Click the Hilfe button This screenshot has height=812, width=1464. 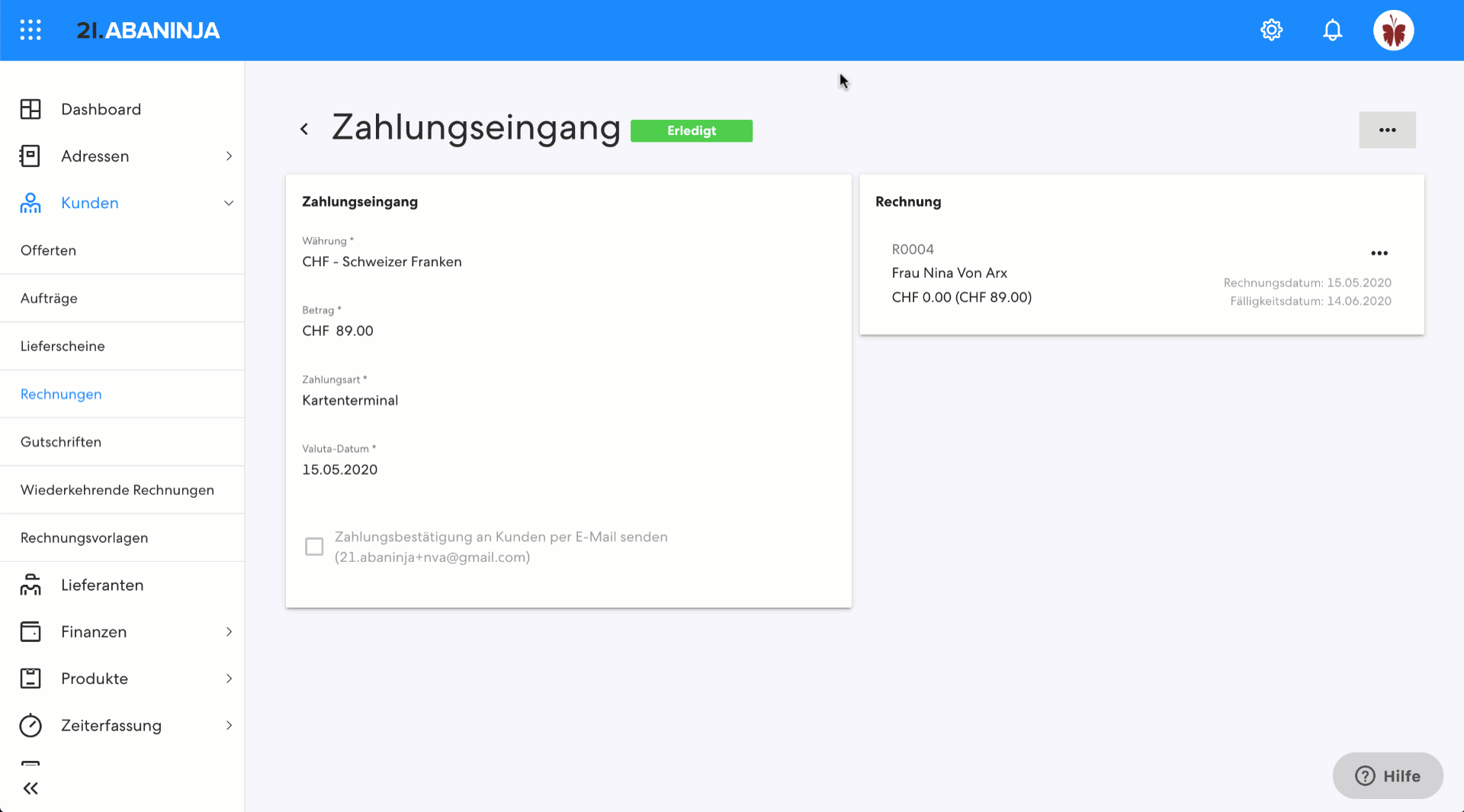click(1388, 775)
